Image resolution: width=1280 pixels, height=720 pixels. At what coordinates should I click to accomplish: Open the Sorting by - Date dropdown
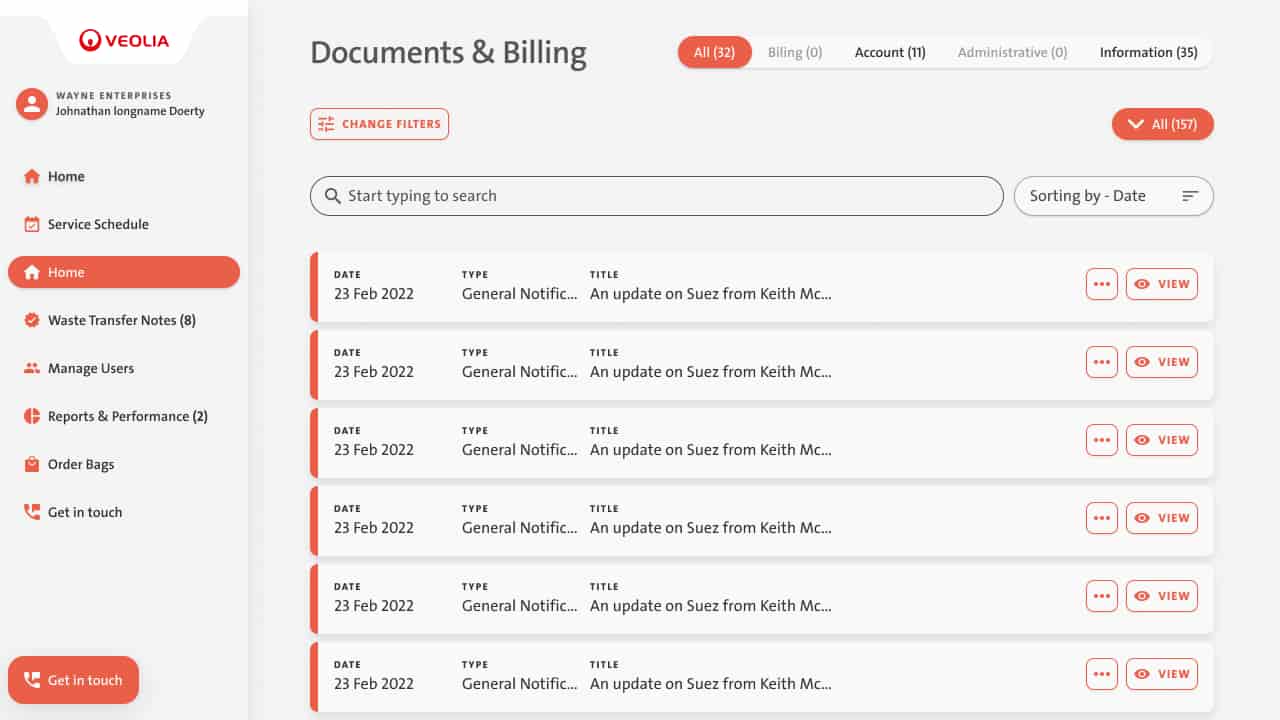(x=1113, y=196)
